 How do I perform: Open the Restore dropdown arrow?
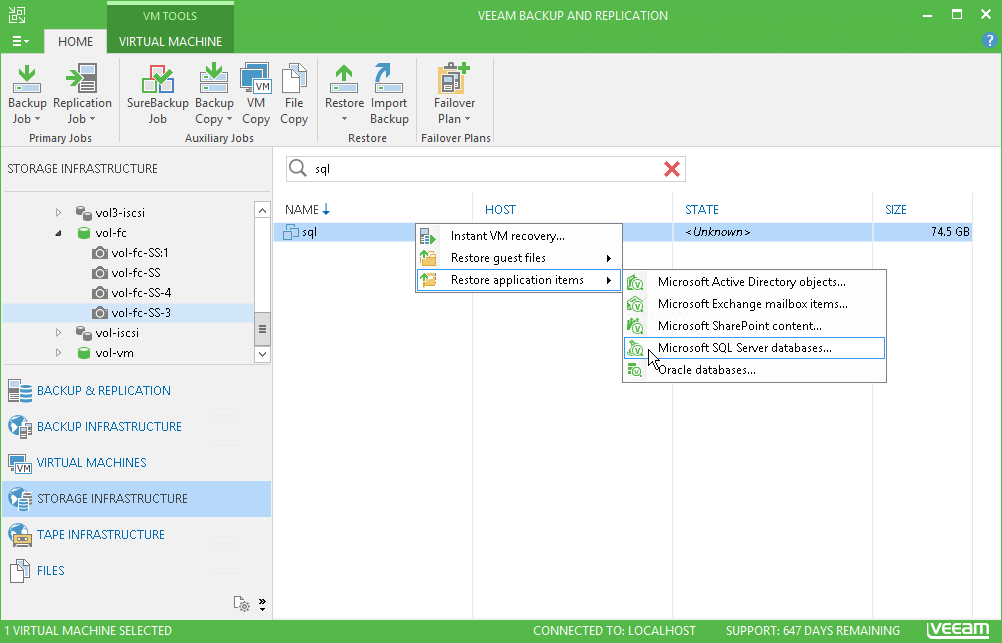click(344, 120)
